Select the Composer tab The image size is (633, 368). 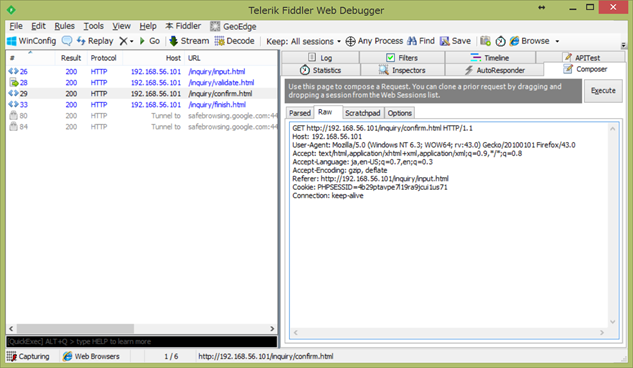coord(585,69)
